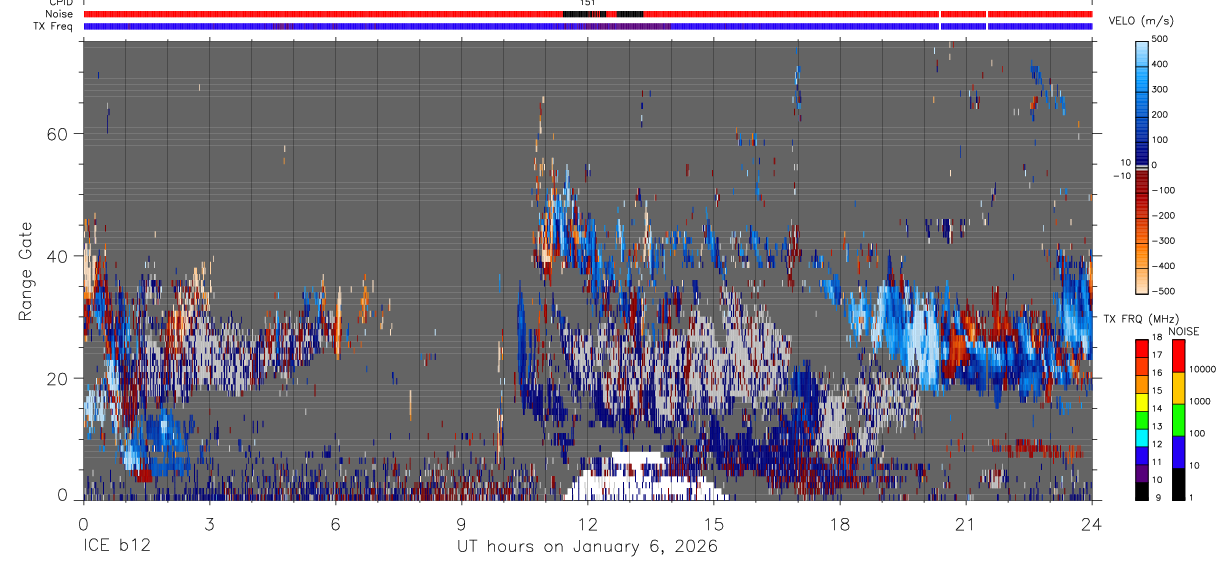
Task: Click the 'ICE b12' radar label
Action: [x=118, y=547]
